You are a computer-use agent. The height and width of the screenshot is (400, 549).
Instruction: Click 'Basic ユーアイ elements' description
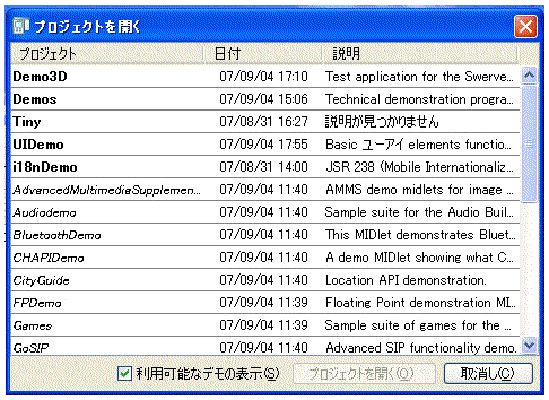418,144
